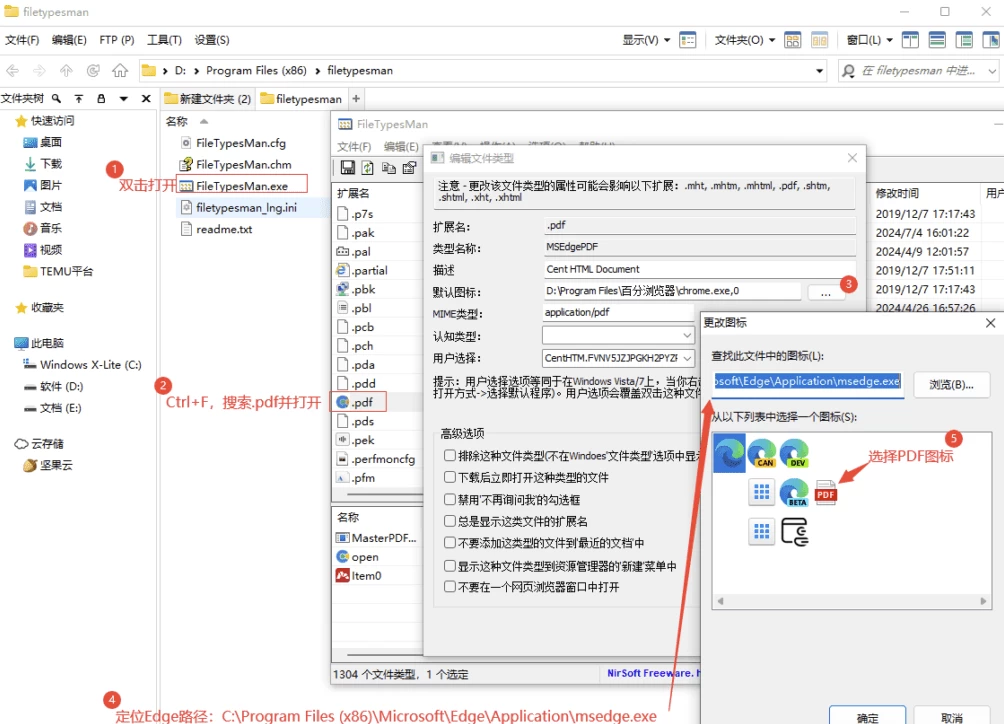
Task: Expand the 用户选择 combo box
Action: click(687, 358)
